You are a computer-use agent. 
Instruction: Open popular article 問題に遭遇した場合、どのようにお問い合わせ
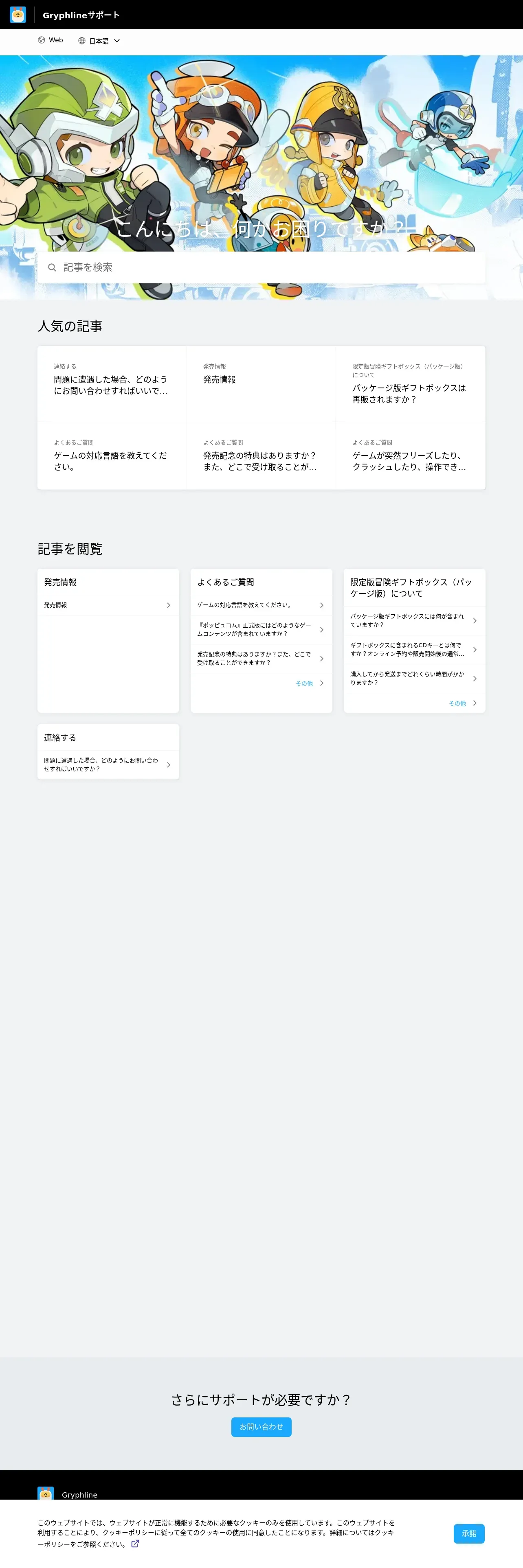pos(112,384)
